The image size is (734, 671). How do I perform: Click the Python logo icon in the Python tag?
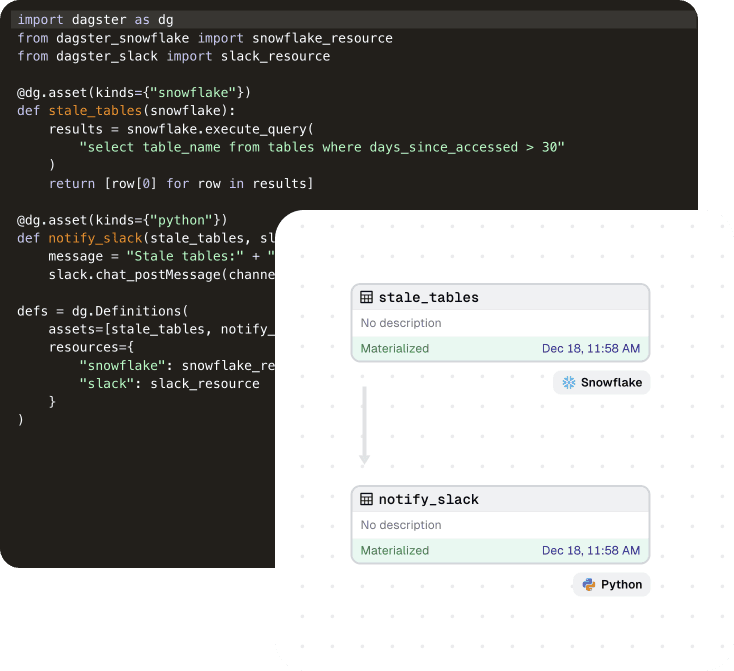tap(589, 585)
